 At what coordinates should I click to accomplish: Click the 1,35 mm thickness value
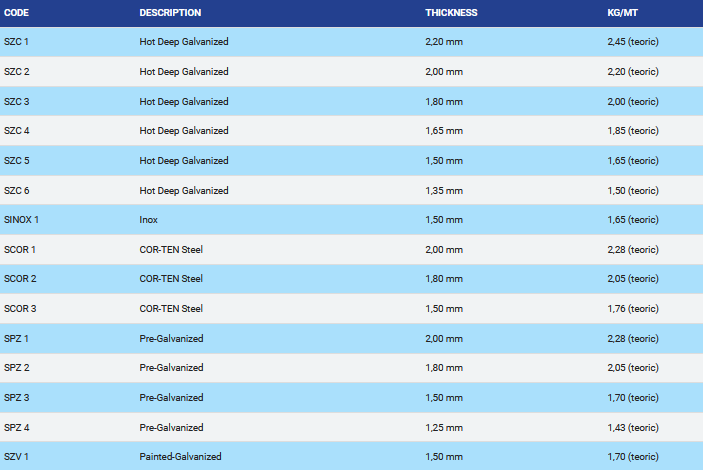tap(444, 190)
